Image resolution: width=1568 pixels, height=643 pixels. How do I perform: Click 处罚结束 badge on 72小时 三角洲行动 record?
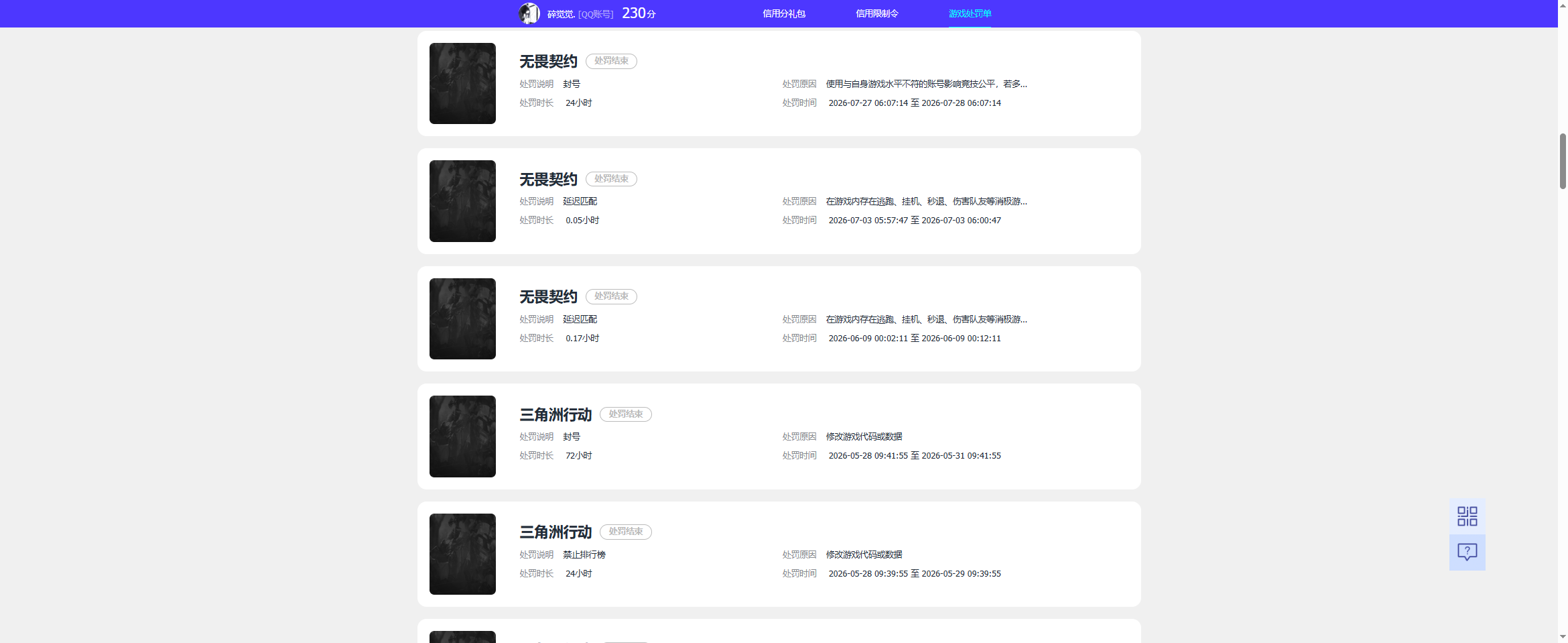click(x=626, y=414)
